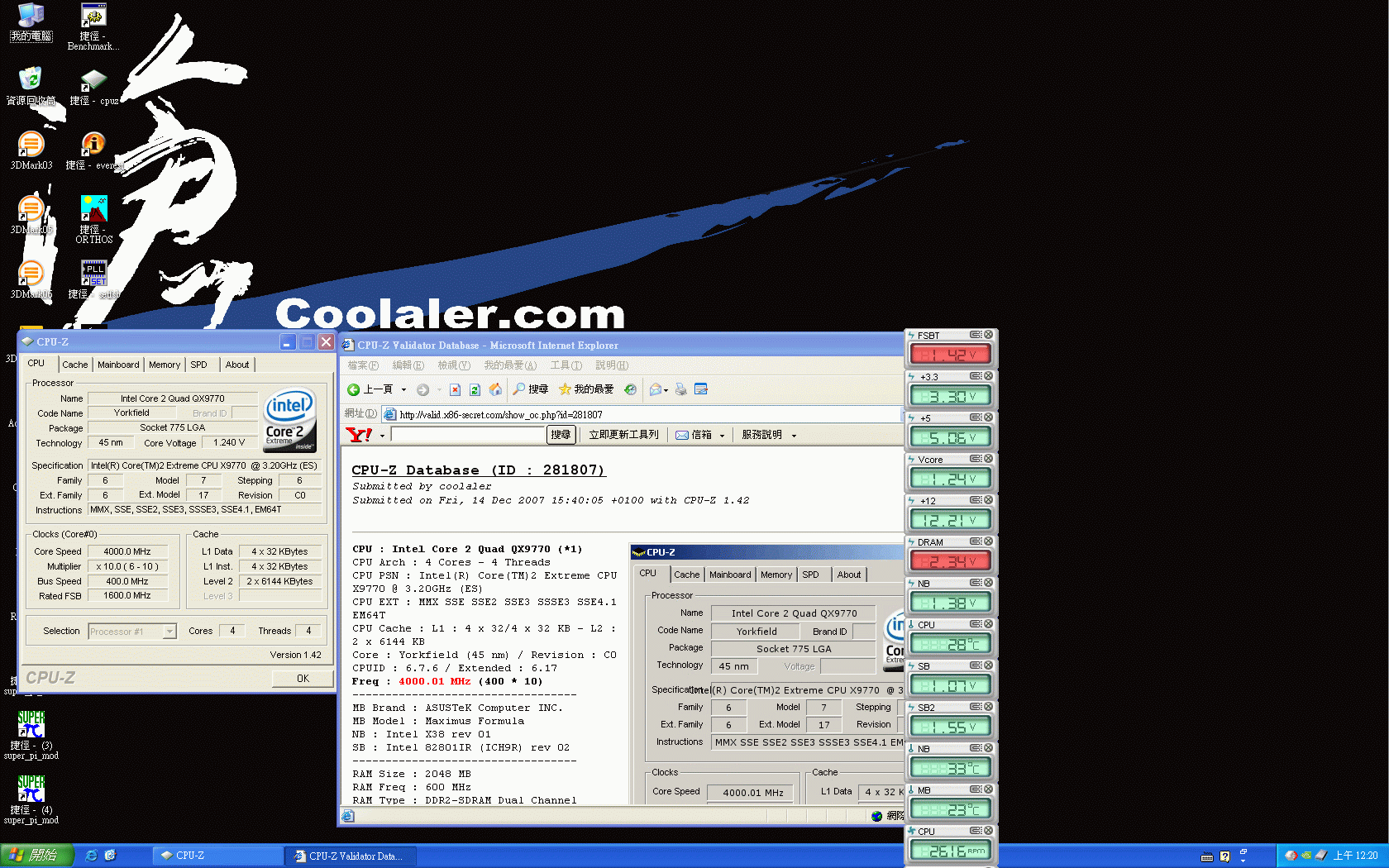Stop page loading with the red X icon
Image resolution: width=1389 pixels, height=868 pixels.
coord(455,389)
